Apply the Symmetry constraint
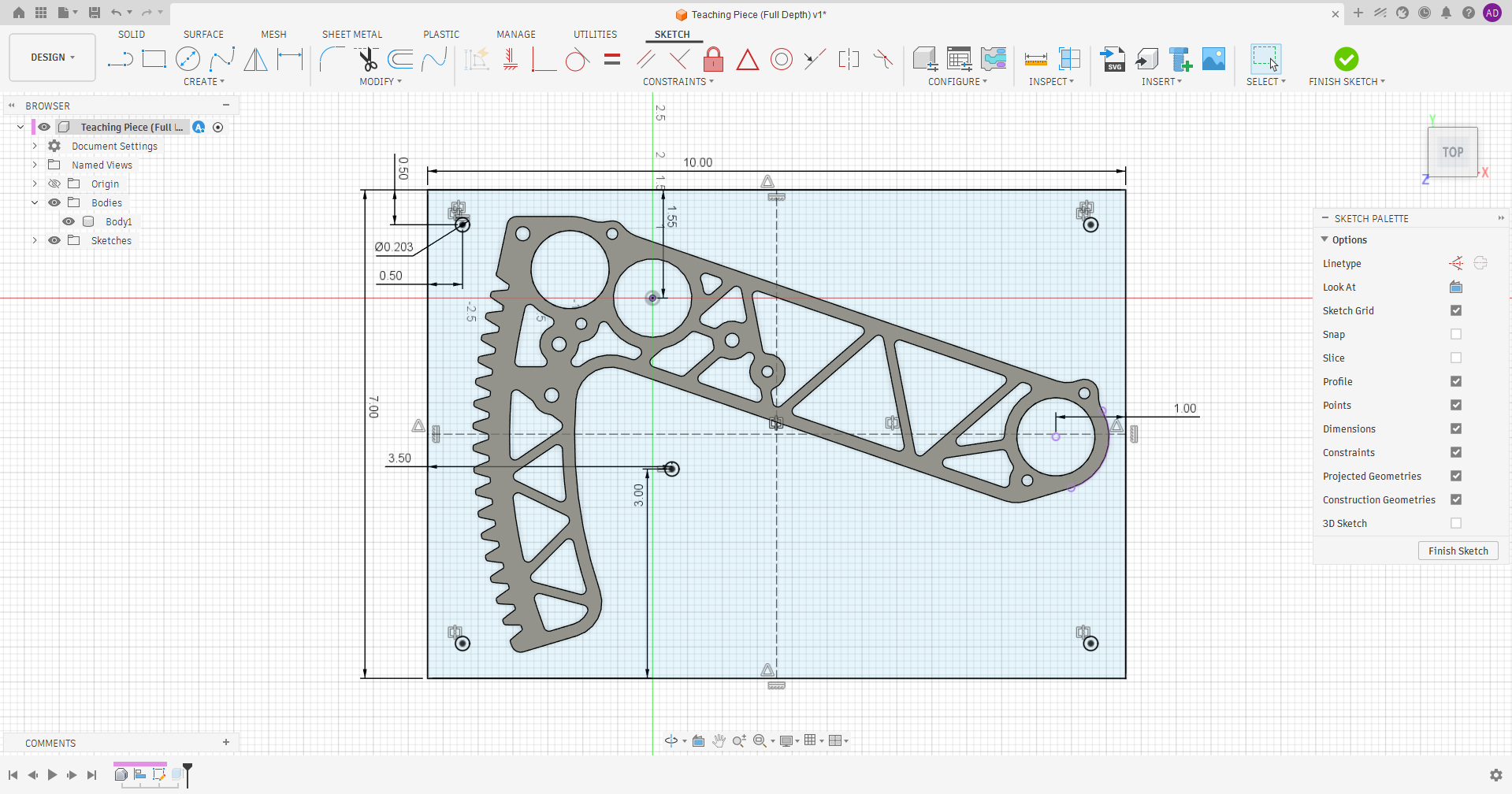Screen dimensions: 1512x794 click(x=849, y=59)
